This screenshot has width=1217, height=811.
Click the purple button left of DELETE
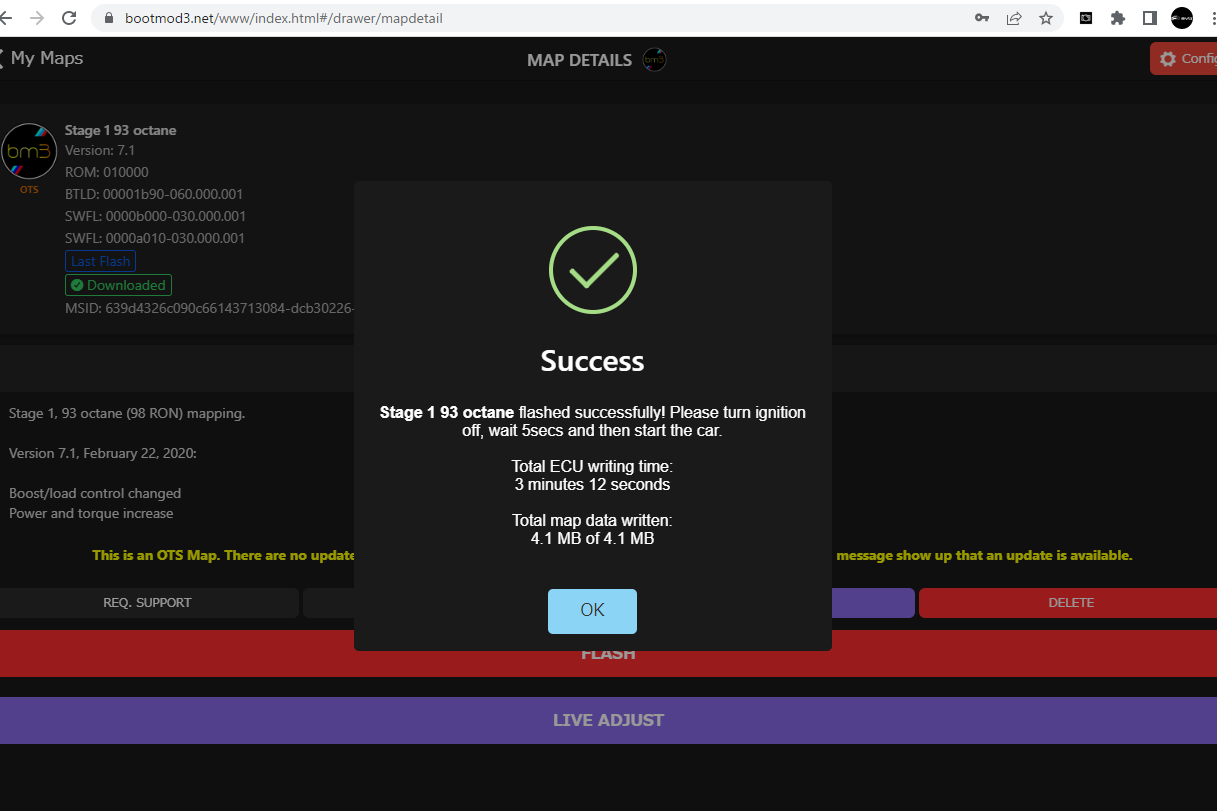[x=872, y=603]
